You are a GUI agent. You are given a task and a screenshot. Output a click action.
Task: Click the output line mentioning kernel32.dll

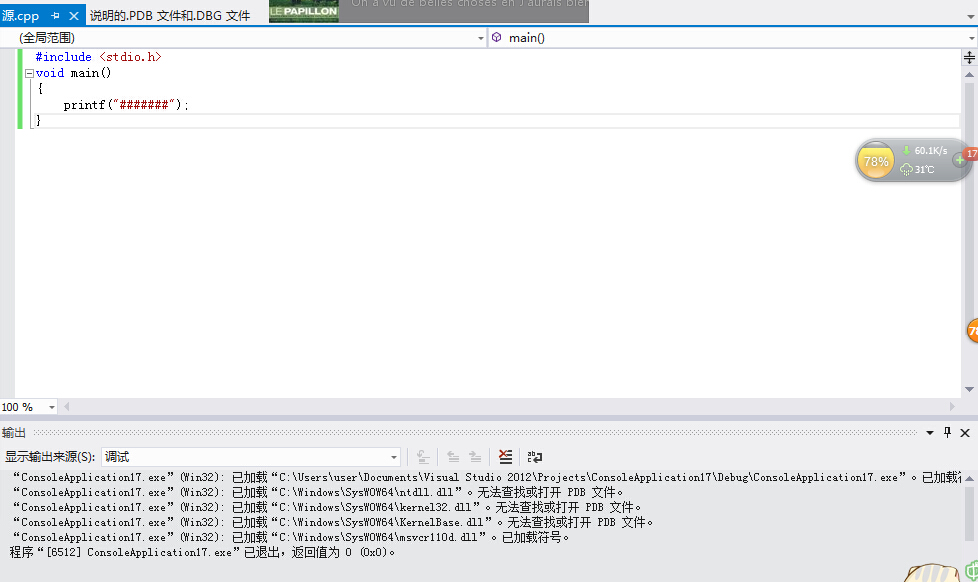tap(326, 507)
